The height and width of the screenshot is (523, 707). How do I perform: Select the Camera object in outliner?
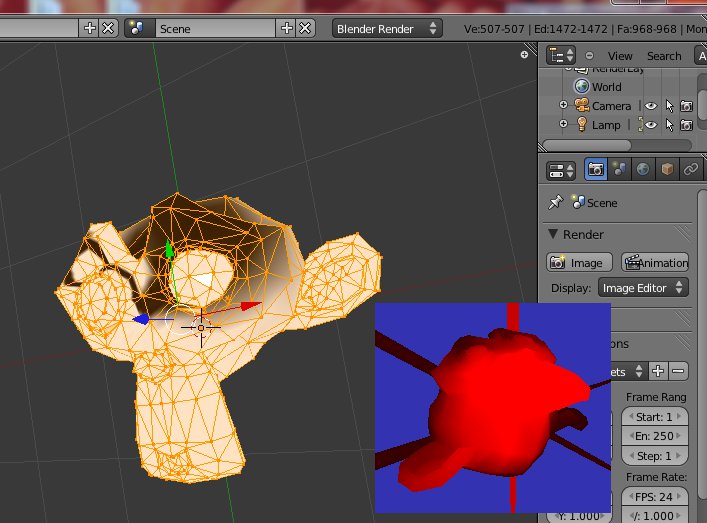(611, 106)
